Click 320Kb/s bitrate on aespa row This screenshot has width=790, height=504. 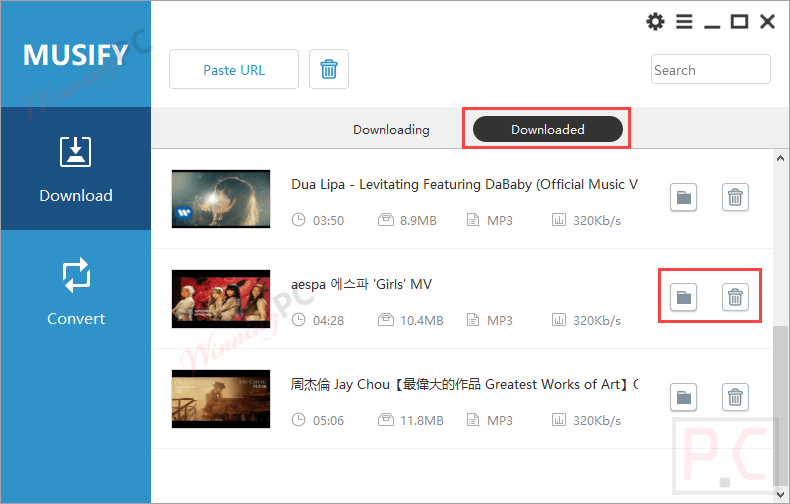(x=597, y=321)
